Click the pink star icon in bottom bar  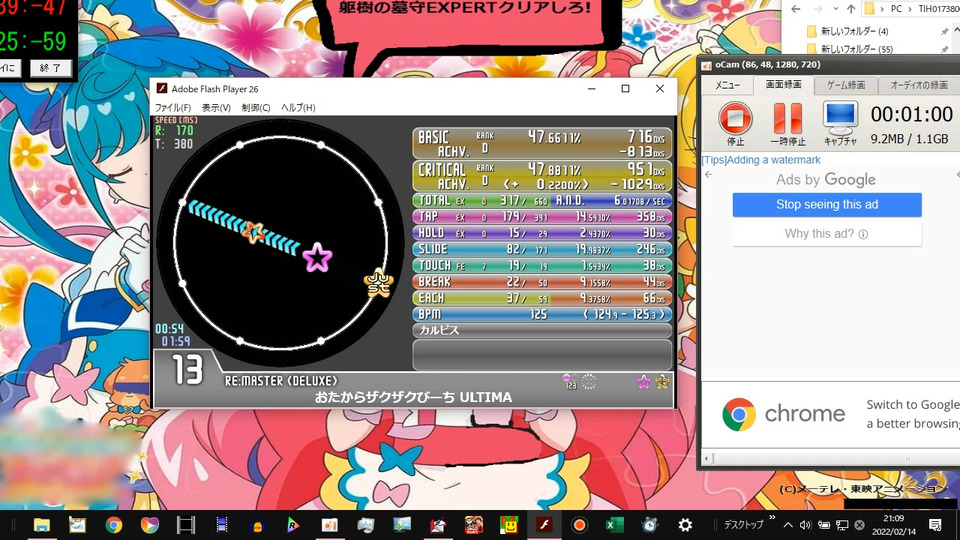click(x=643, y=382)
